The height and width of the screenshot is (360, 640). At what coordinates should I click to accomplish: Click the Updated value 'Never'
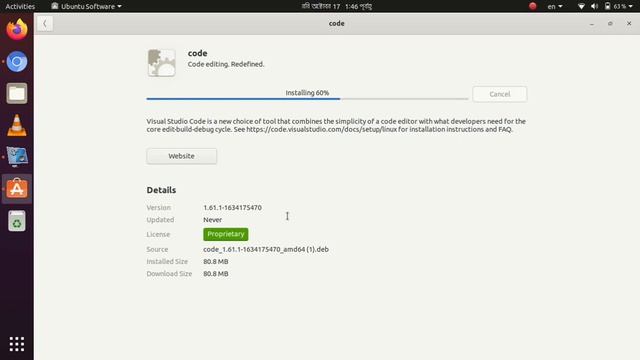point(213,220)
